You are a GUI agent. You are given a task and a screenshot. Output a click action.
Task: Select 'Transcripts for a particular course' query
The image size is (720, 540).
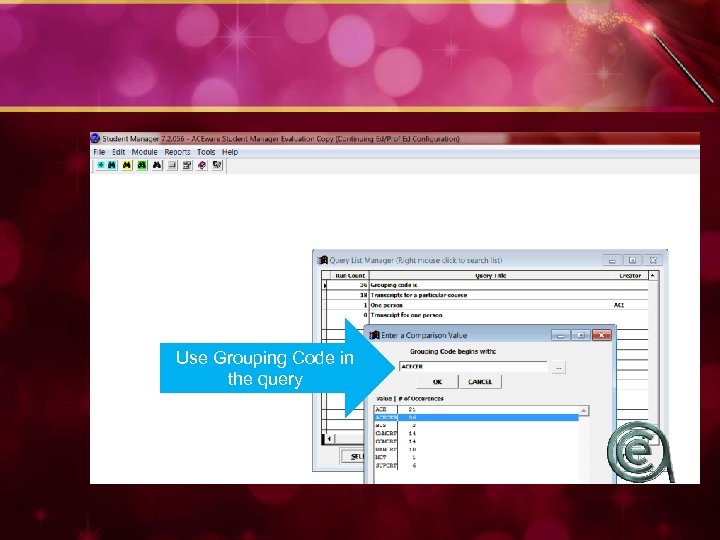487,295
